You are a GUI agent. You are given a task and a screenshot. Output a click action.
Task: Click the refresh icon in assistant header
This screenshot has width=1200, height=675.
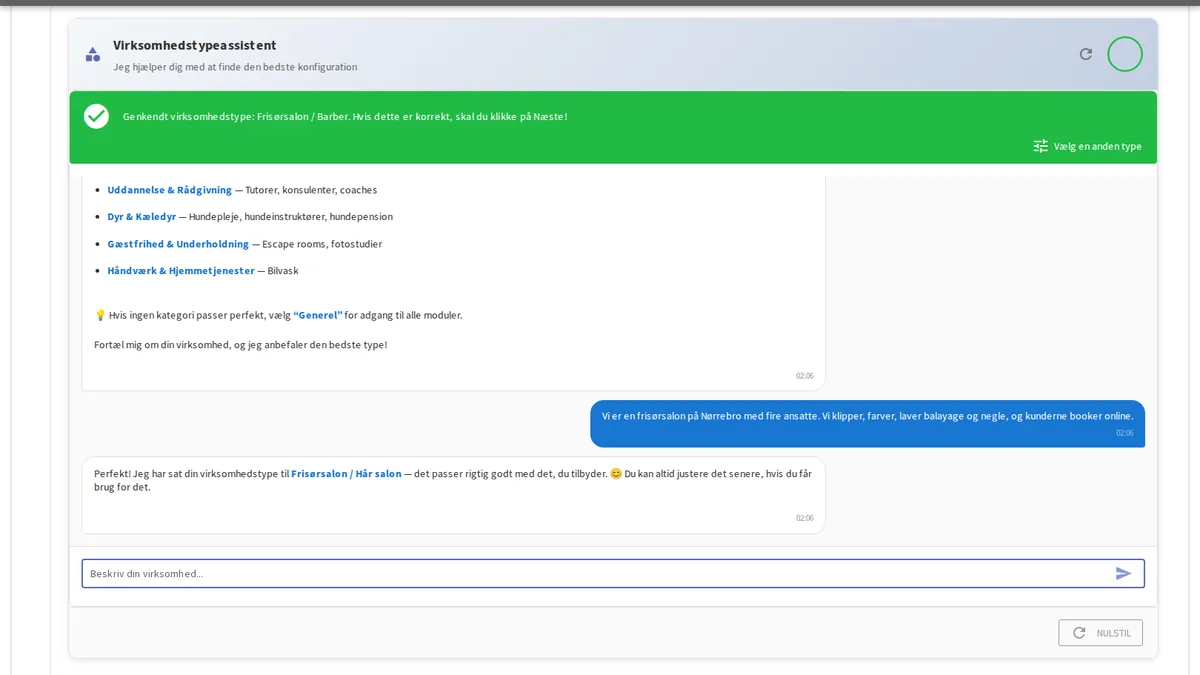pos(1086,54)
